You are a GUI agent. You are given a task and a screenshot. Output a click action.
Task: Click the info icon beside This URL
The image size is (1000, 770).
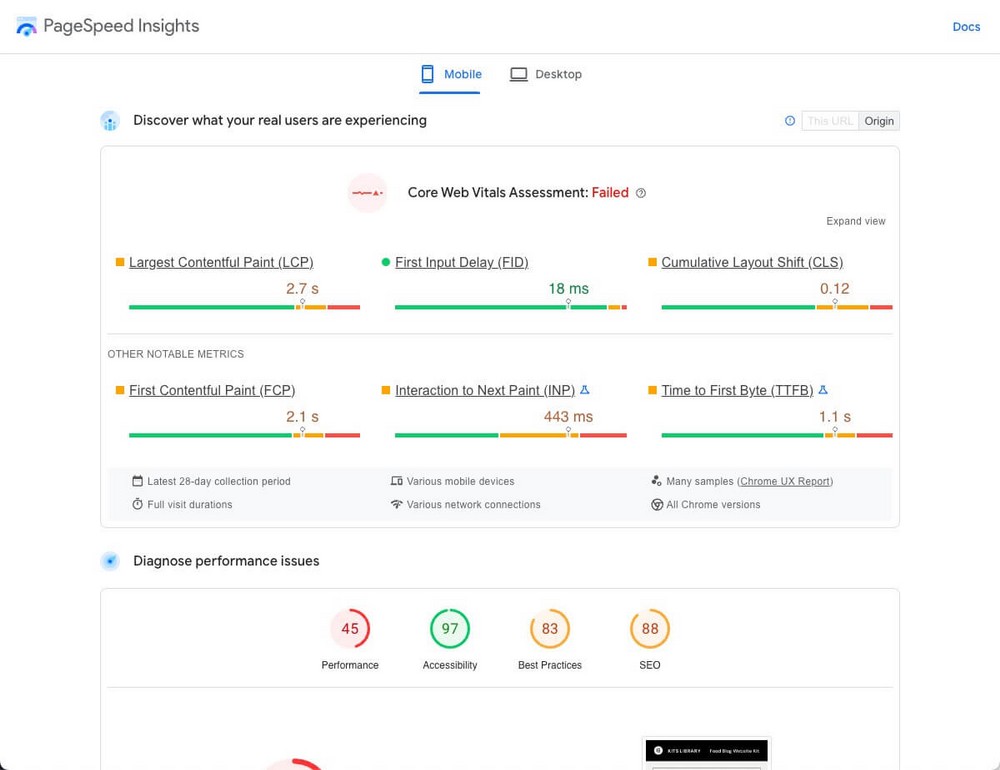click(x=790, y=121)
